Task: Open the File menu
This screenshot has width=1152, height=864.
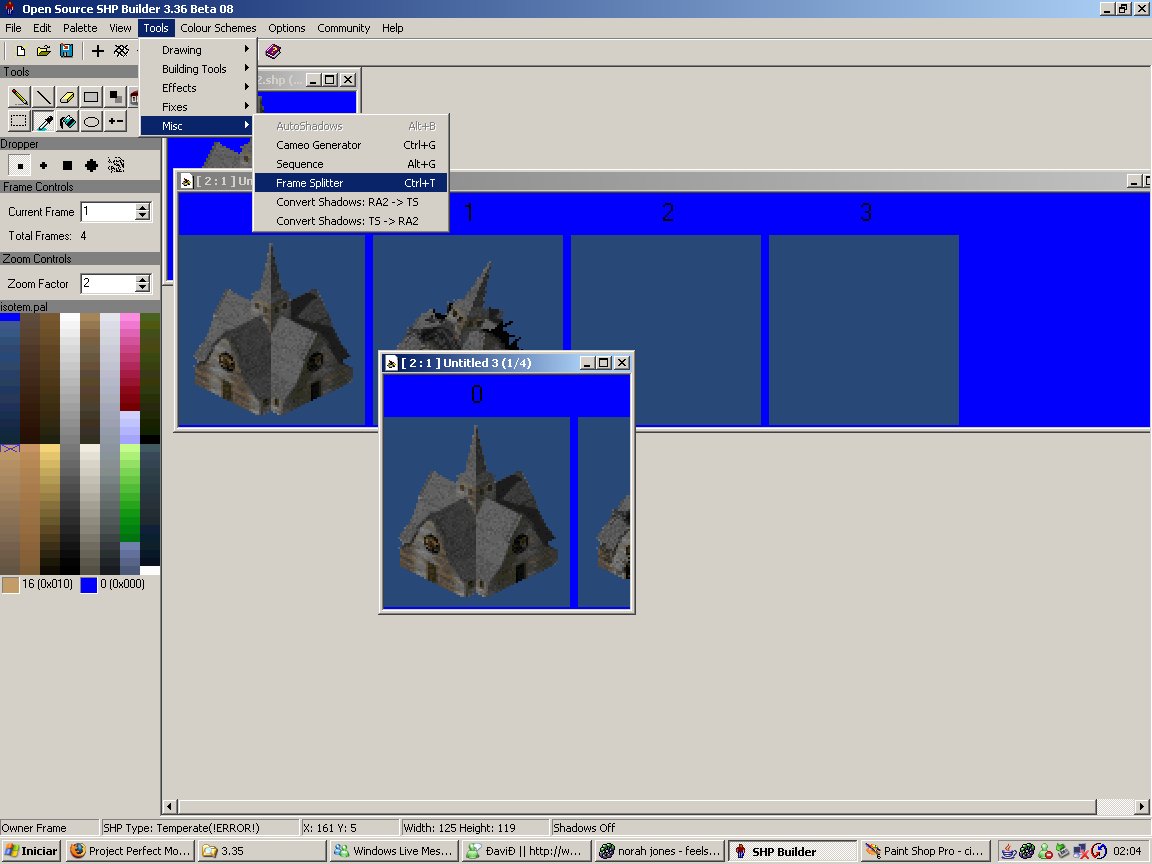Action: (13, 28)
